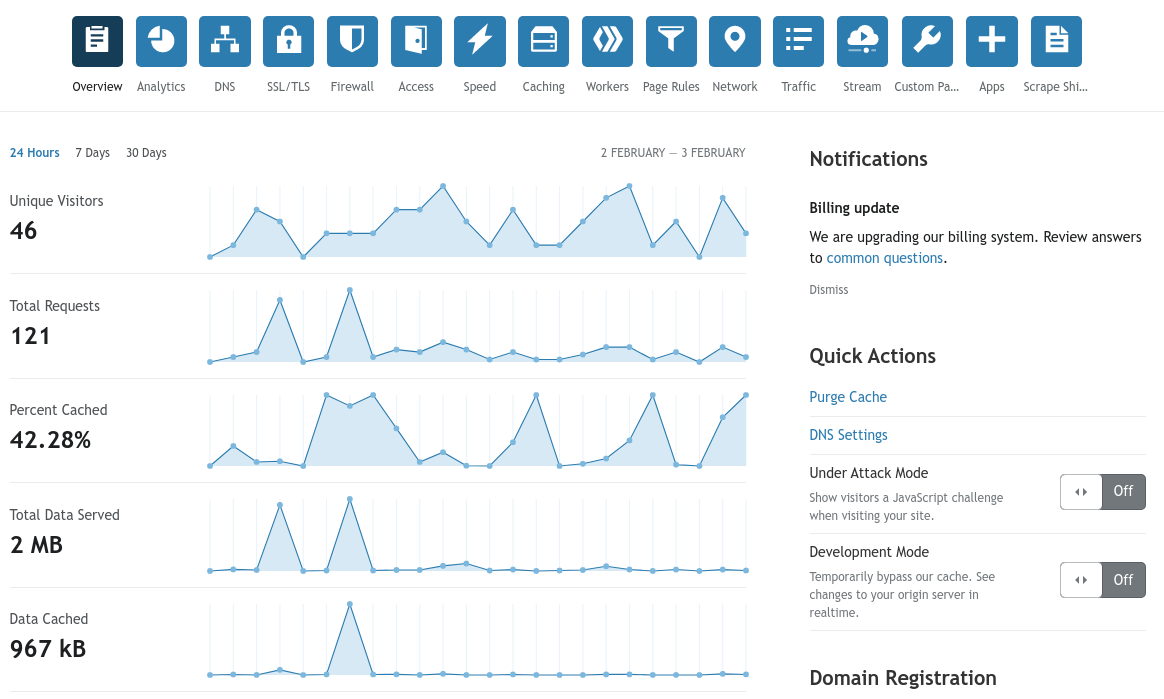Click the Firewall label in navigation
Image resolution: width=1164 pixels, height=699 pixels.
(352, 87)
